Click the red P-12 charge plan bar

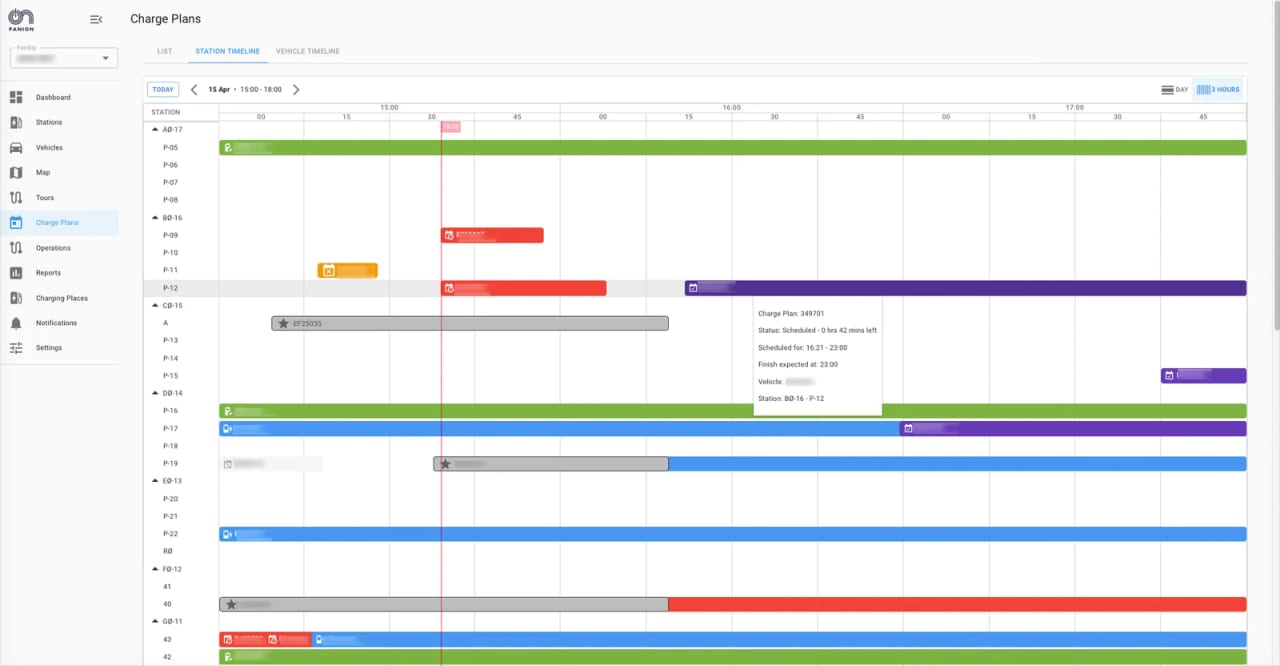pos(524,288)
